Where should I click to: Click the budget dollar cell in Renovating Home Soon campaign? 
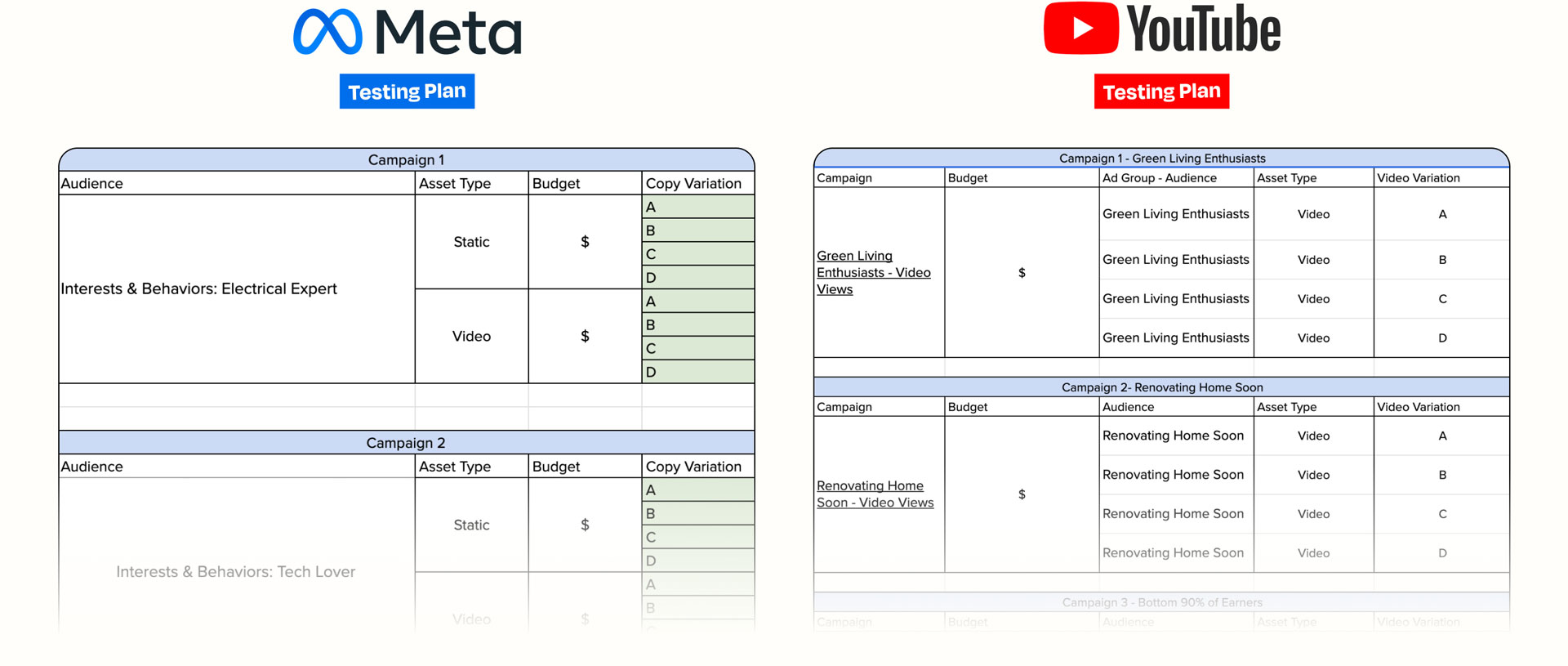click(x=1022, y=494)
